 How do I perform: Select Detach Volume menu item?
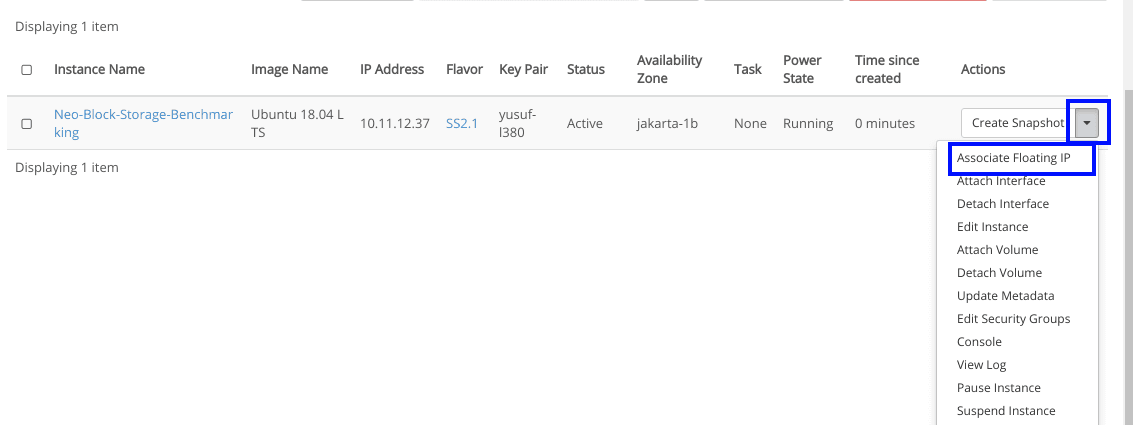(999, 273)
